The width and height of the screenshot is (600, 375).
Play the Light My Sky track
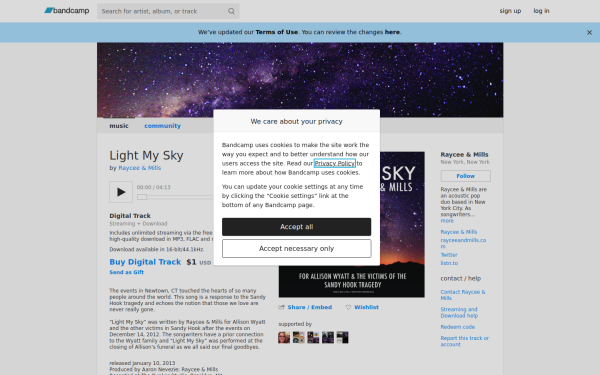[121, 192]
